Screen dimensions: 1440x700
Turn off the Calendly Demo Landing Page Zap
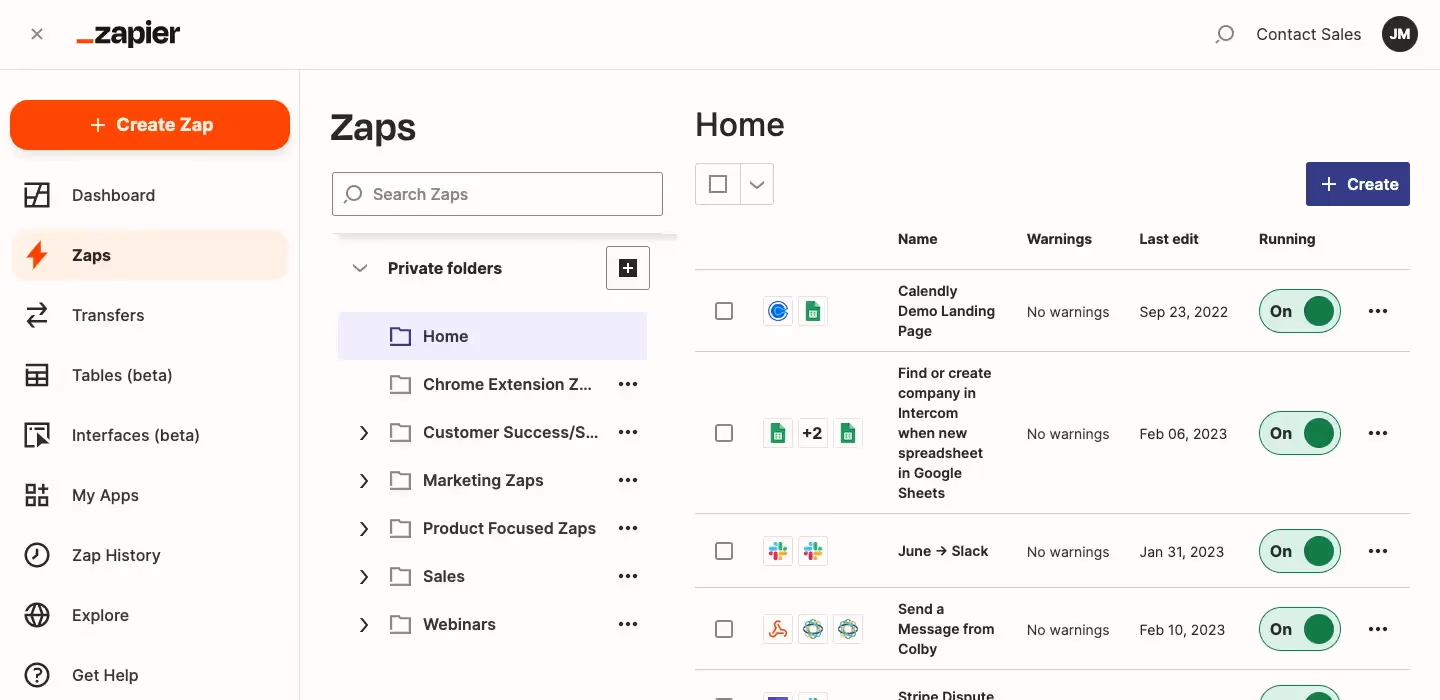click(1299, 311)
